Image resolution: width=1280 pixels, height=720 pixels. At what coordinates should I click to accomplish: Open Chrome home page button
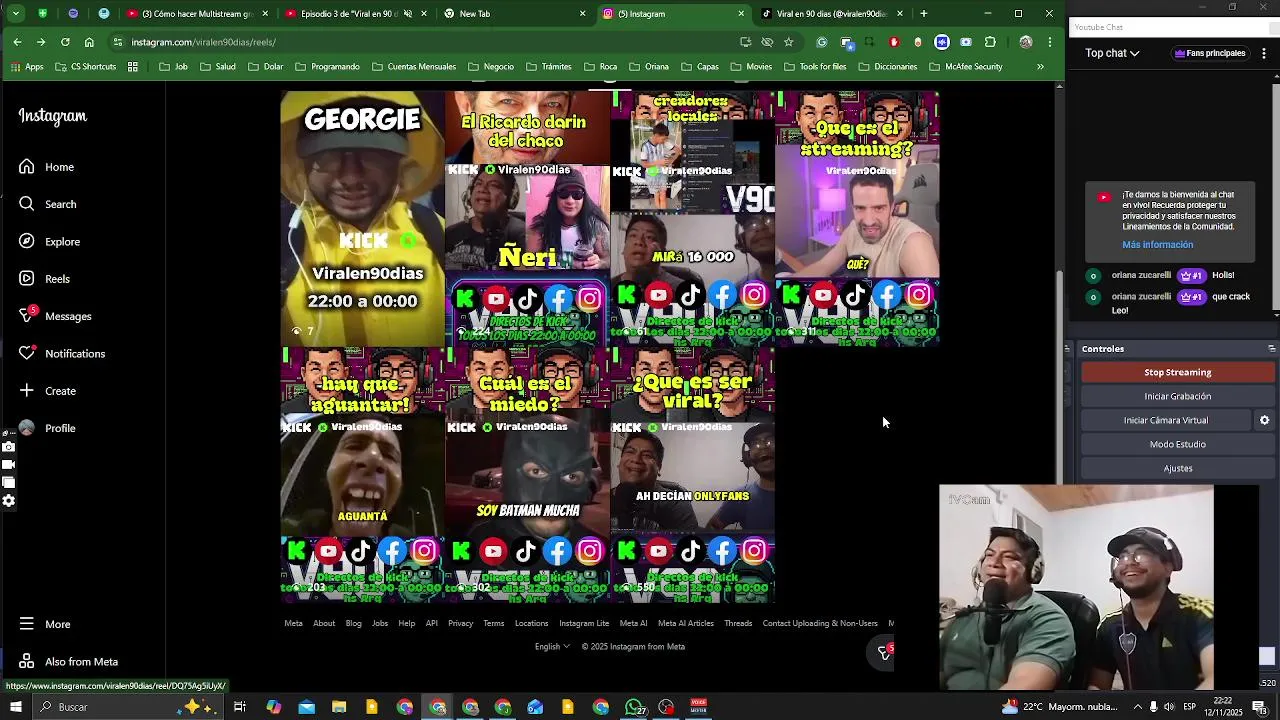point(89,42)
